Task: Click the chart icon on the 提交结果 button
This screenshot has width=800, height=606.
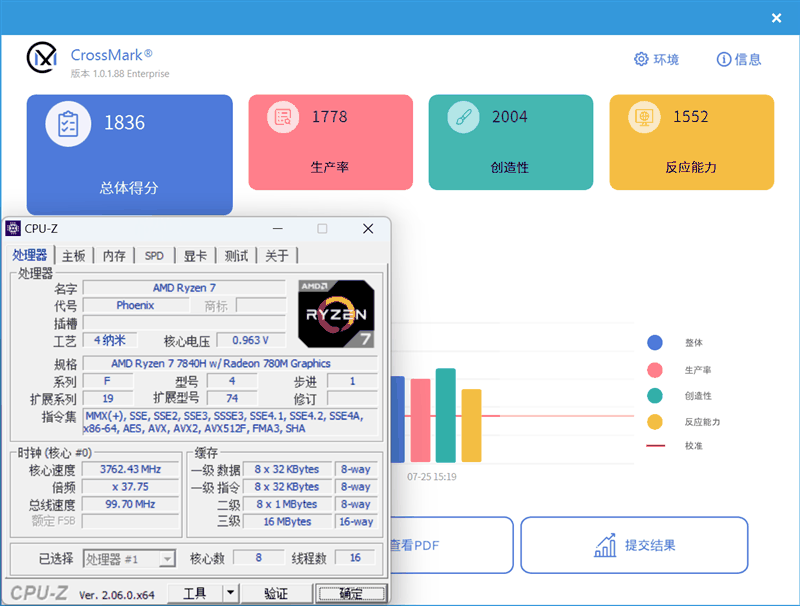Action: point(607,545)
